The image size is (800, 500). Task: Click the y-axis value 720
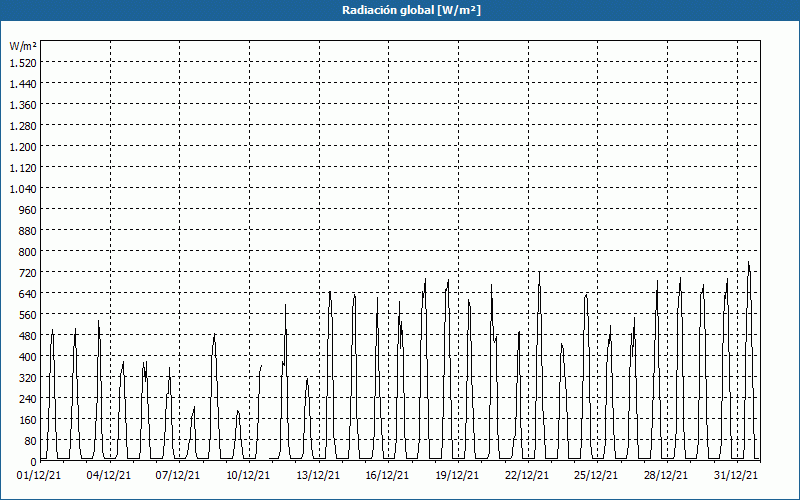28,273
